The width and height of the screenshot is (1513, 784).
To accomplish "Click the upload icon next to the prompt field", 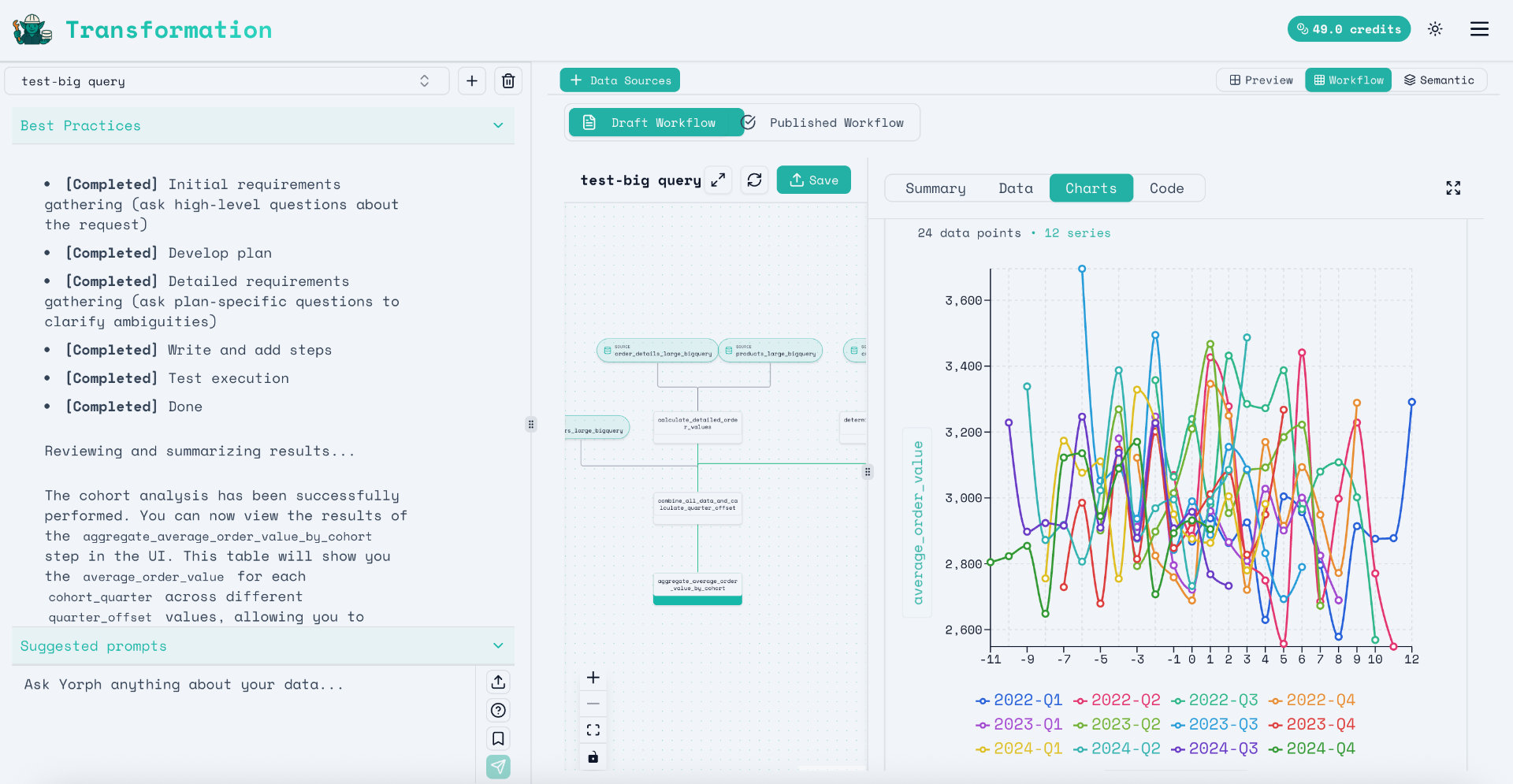I will coord(498,681).
